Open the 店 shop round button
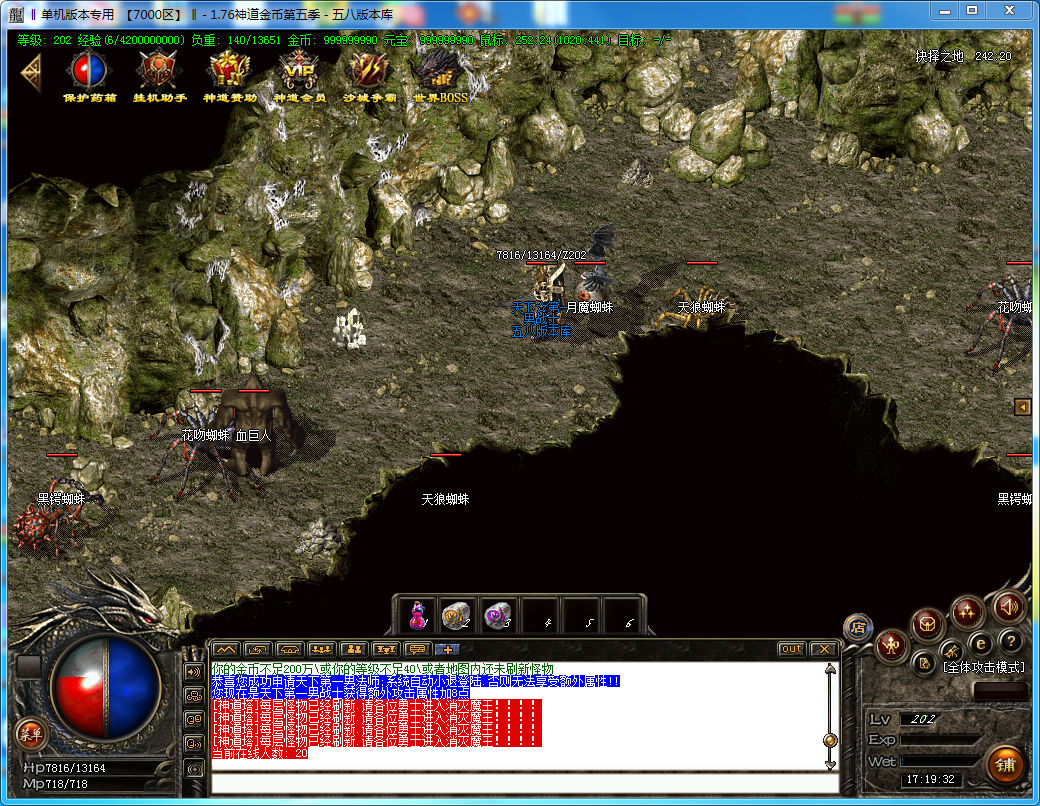This screenshot has width=1040, height=806. click(858, 627)
